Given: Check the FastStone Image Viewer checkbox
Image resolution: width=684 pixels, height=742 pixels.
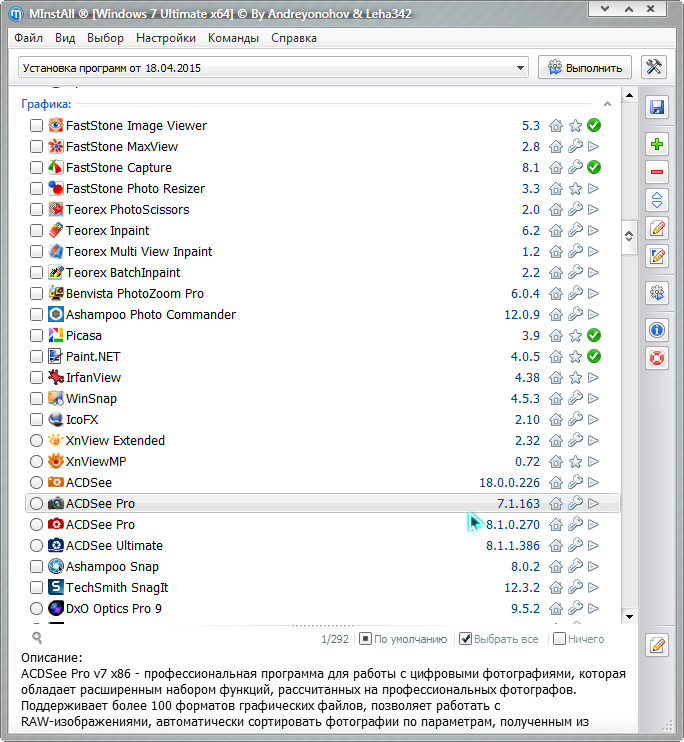Looking at the screenshot, I should click(x=36, y=125).
